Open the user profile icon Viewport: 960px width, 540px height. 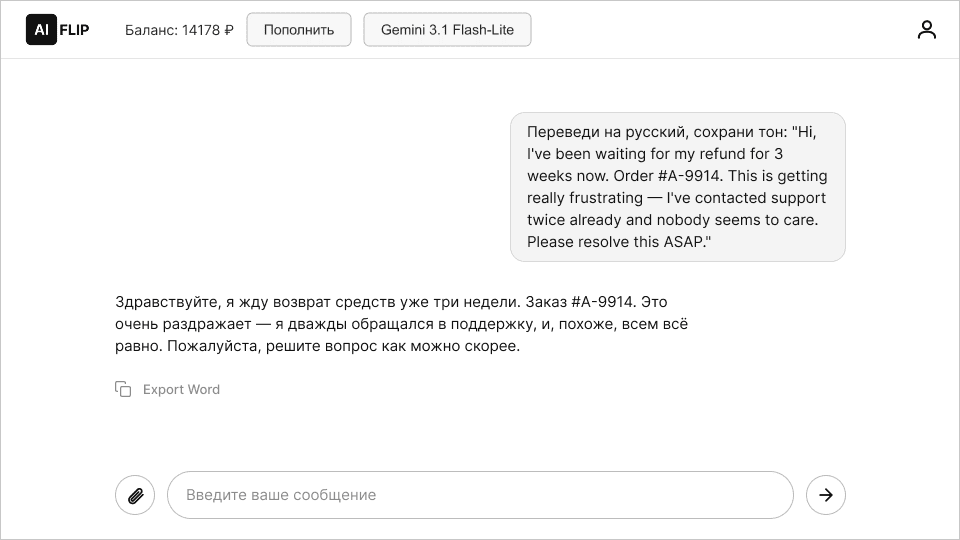(927, 30)
